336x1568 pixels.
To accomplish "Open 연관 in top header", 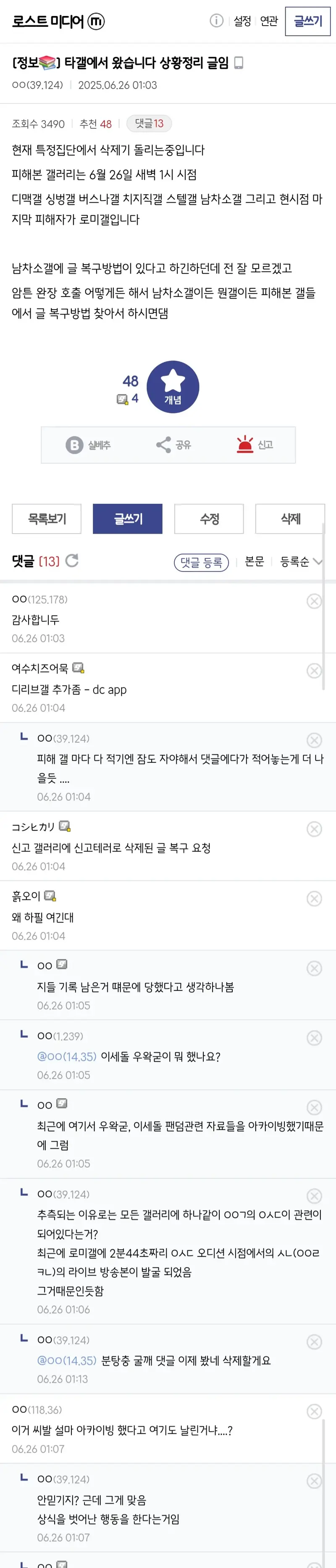I will [268, 21].
